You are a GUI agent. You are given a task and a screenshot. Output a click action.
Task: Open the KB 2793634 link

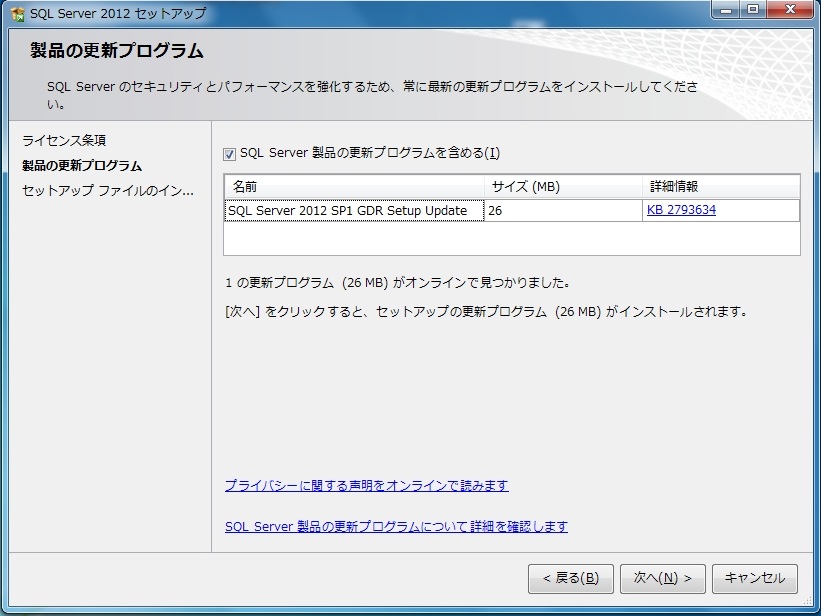[x=681, y=211]
